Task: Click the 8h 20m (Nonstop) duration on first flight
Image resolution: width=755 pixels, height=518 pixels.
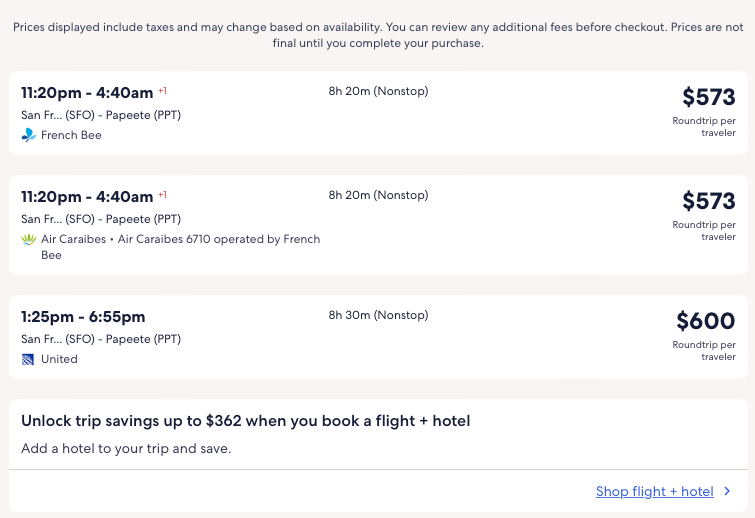Action: [378, 91]
